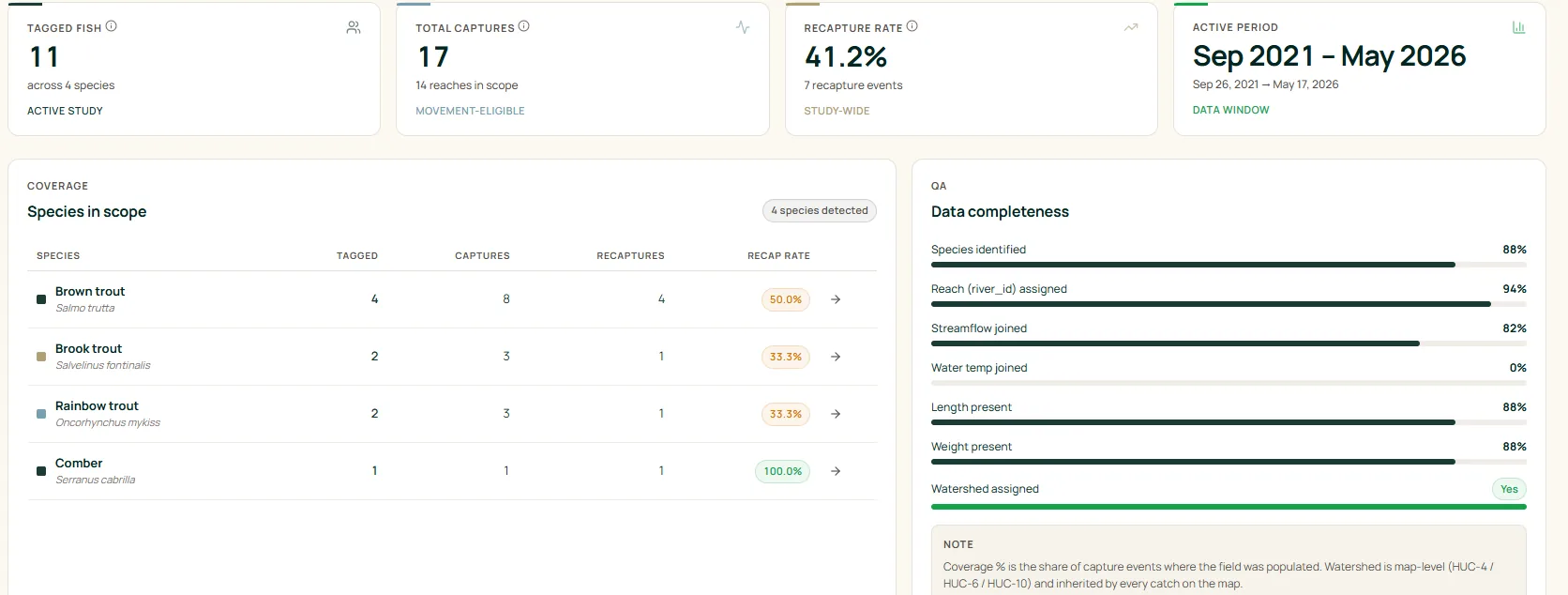The image size is (1568, 595).
Task: Click the '4 species detected' badge
Action: click(820, 211)
